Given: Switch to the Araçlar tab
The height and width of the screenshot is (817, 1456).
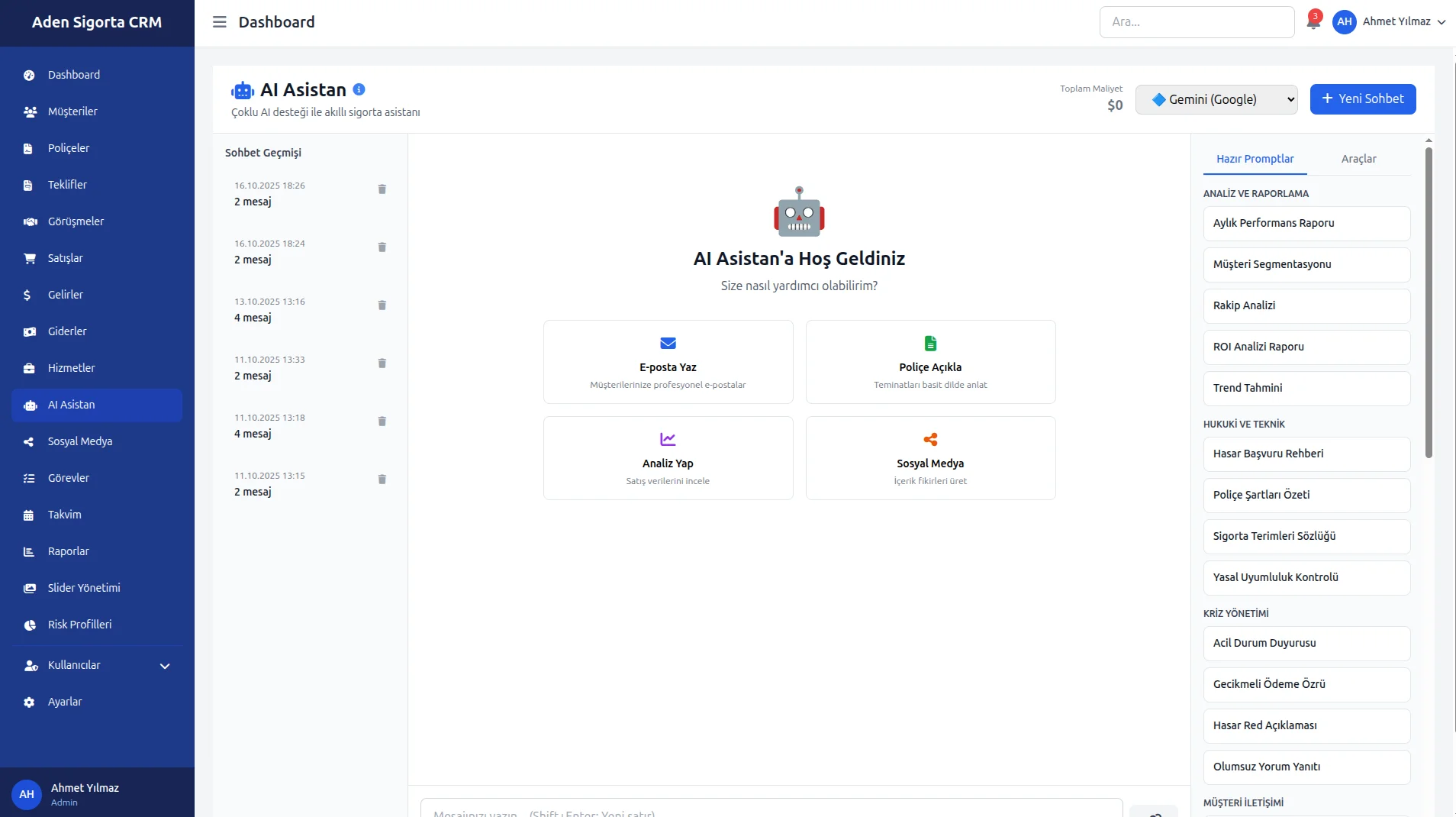Looking at the screenshot, I should coord(1358,159).
